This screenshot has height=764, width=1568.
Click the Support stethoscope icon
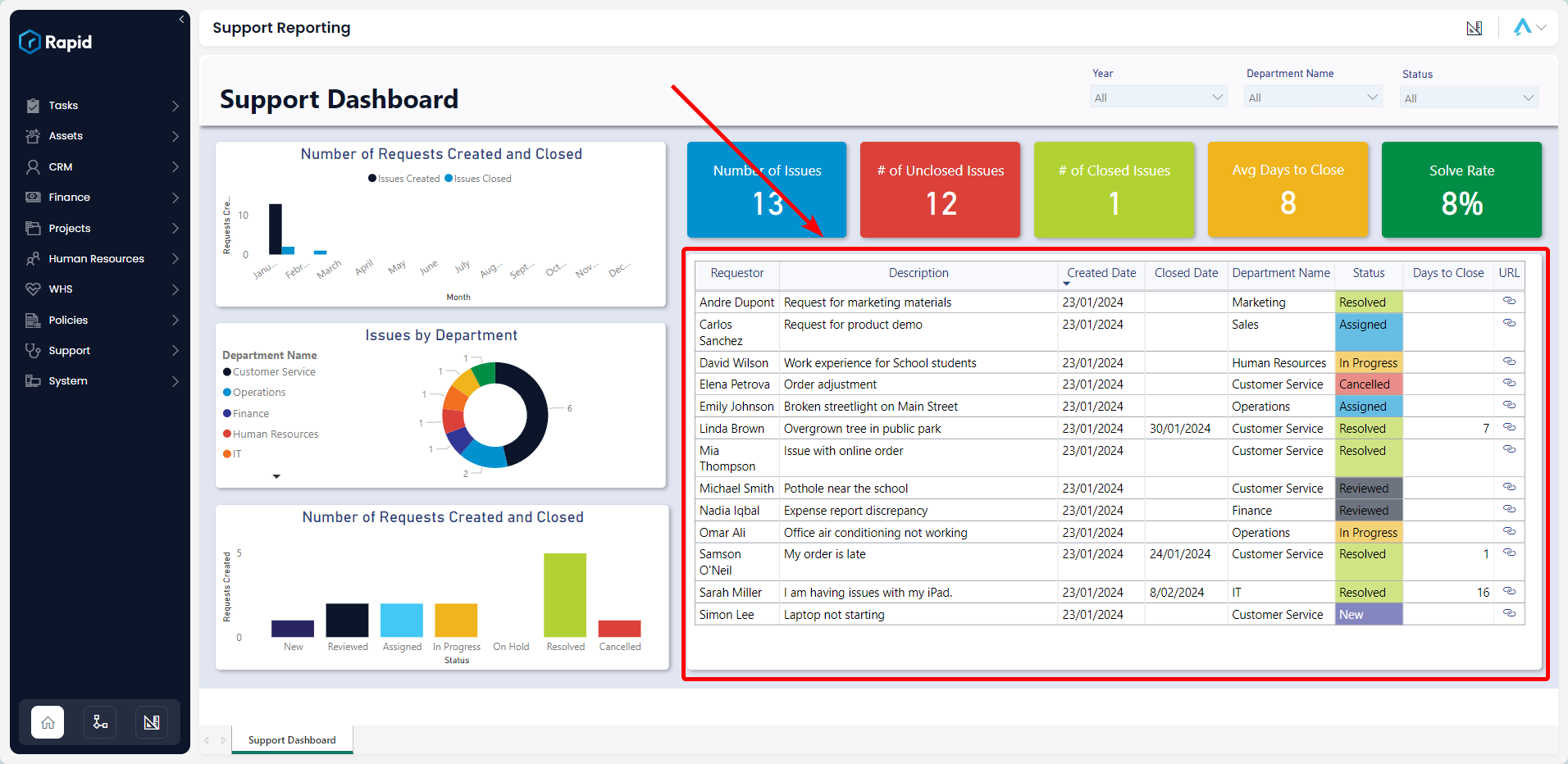click(x=33, y=351)
